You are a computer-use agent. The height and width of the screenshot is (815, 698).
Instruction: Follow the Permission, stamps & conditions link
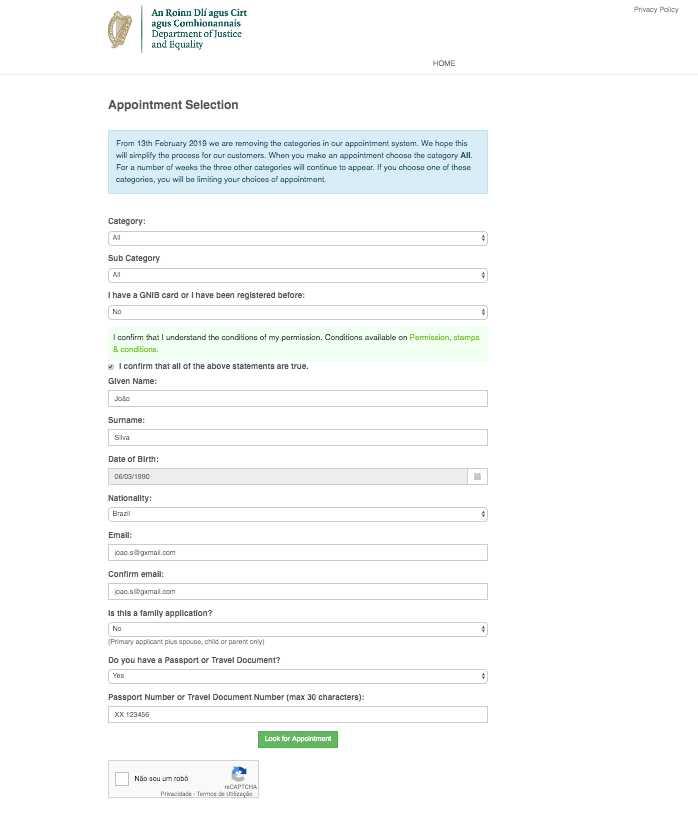(x=444, y=338)
